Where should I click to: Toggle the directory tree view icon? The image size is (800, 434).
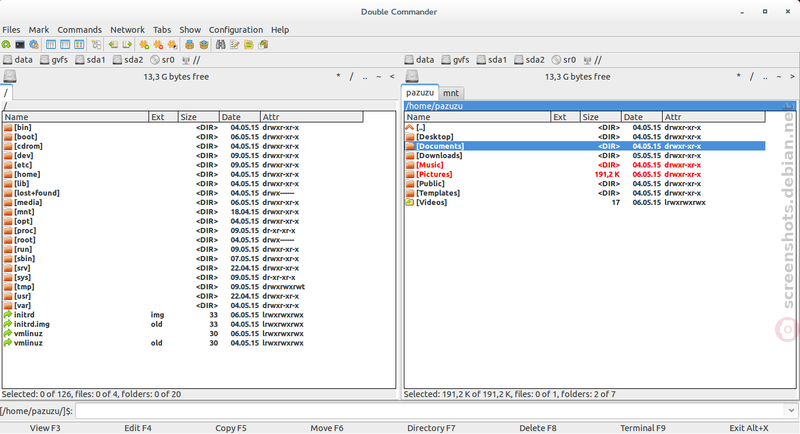(96, 45)
